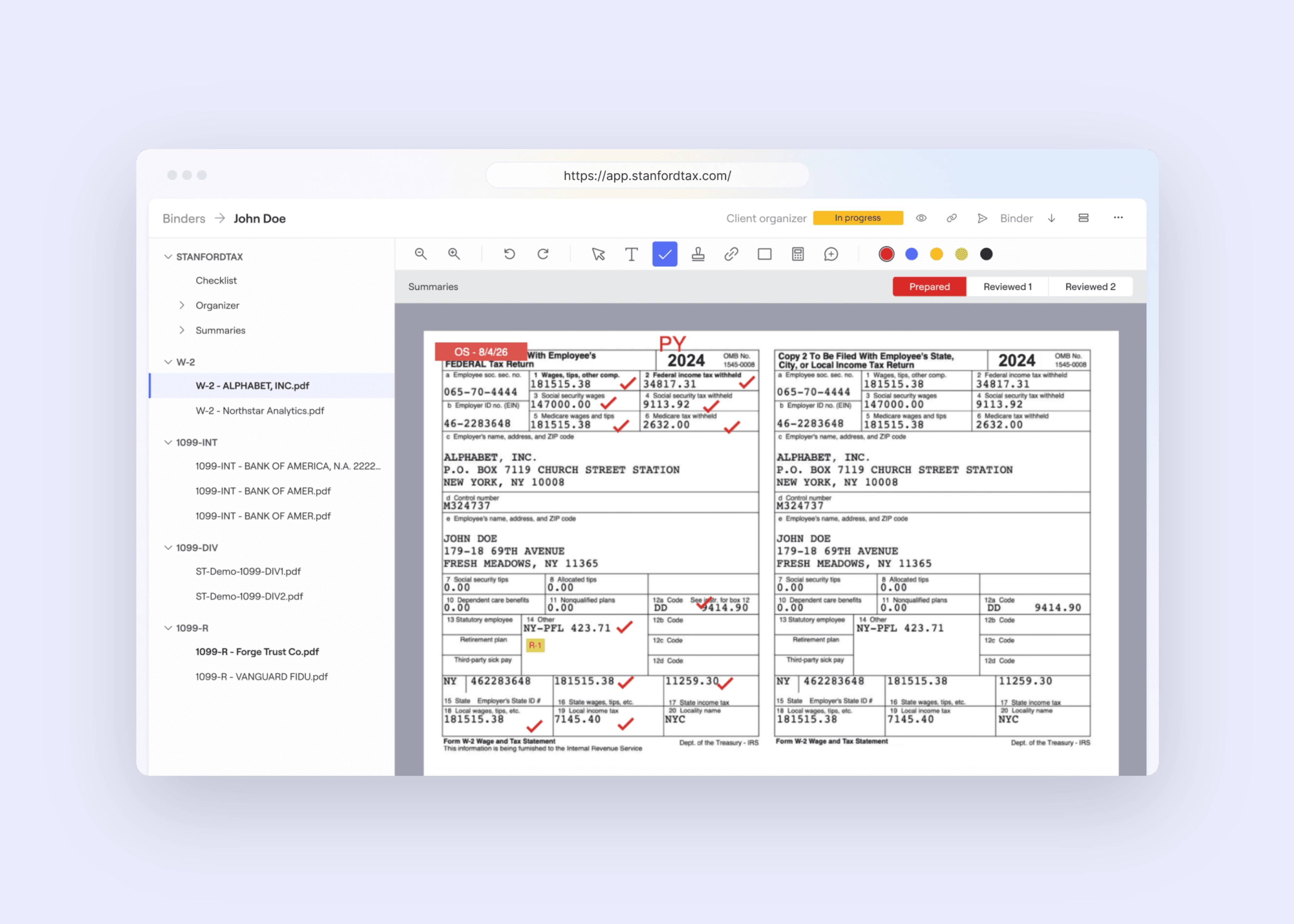Download the binder with the down arrow
Image resolution: width=1294 pixels, height=924 pixels.
tap(1052, 218)
